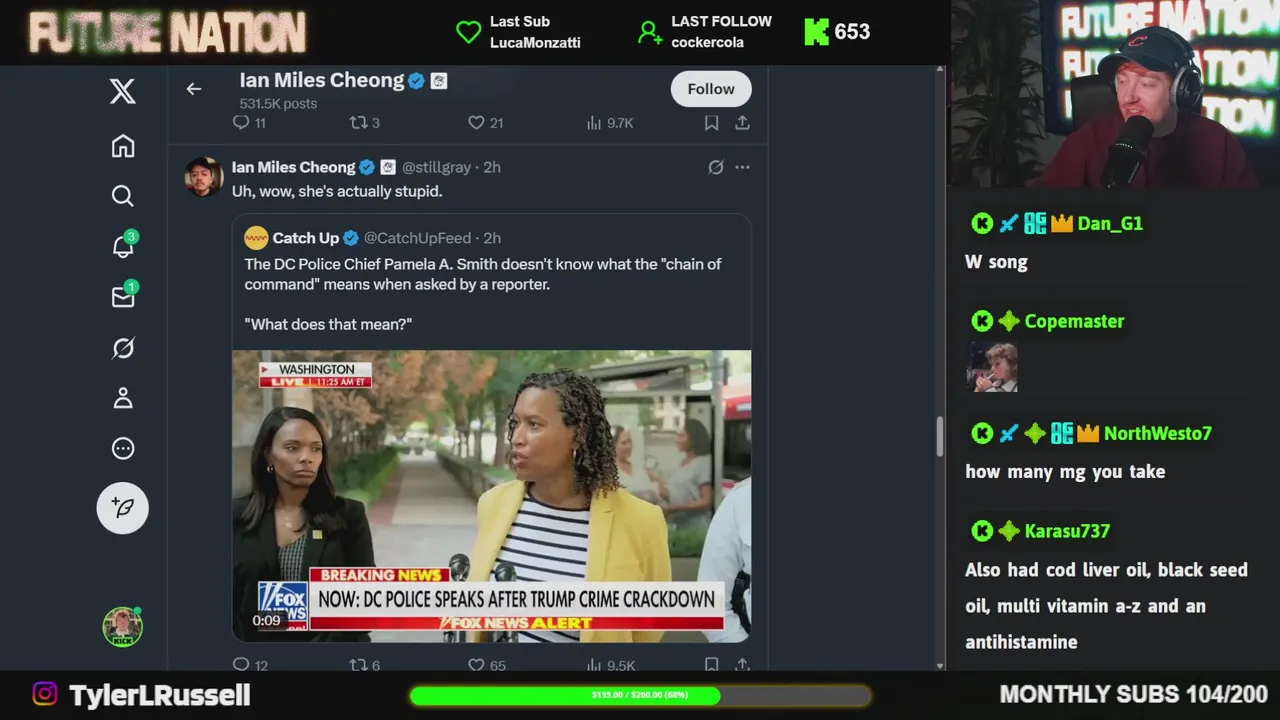Click "Uh, wow, she's actually stupid." text

pyautogui.click(x=337, y=191)
